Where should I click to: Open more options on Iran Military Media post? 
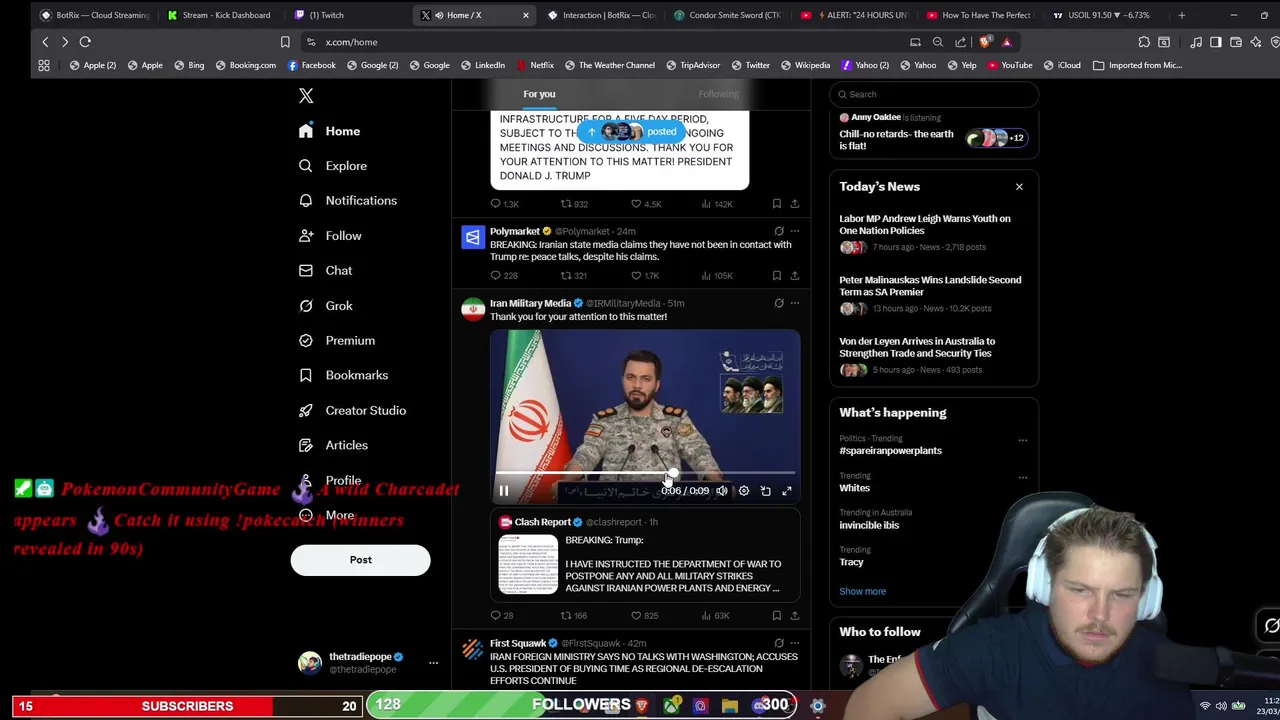coord(795,303)
